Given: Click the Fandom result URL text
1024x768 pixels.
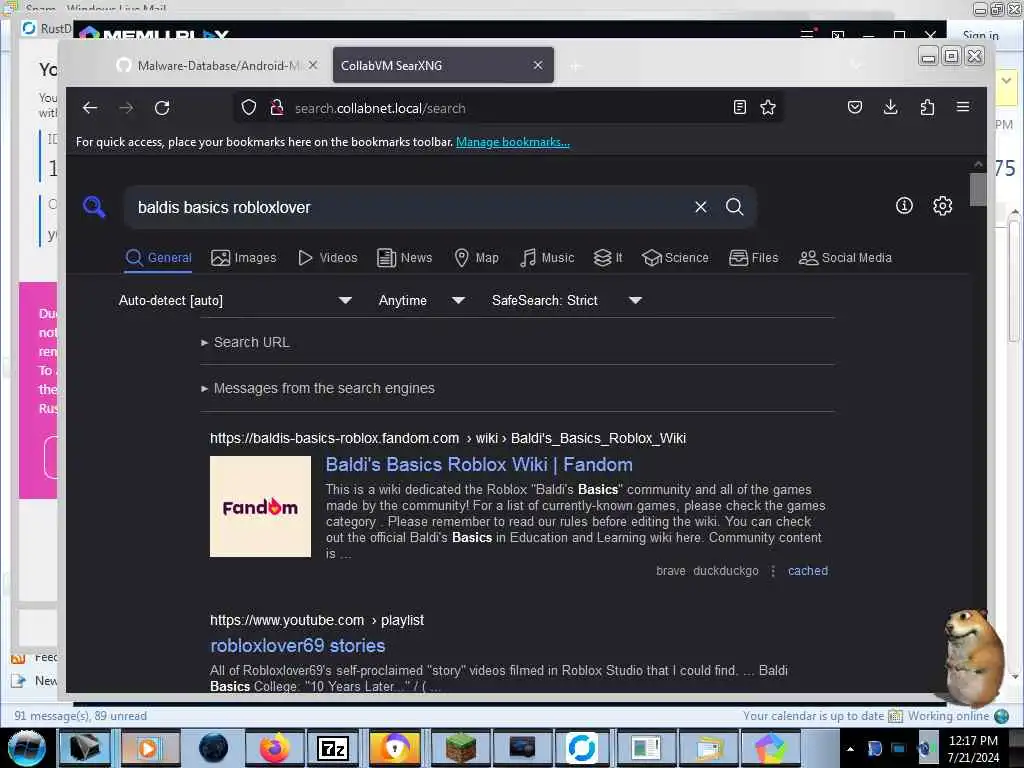Looking at the screenshot, I should (x=447, y=438).
